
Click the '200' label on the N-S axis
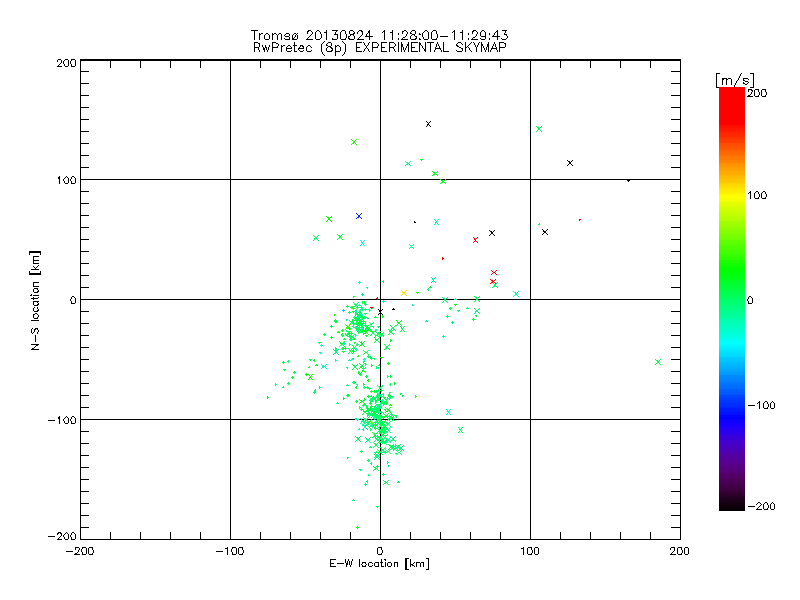click(x=66, y=63)
